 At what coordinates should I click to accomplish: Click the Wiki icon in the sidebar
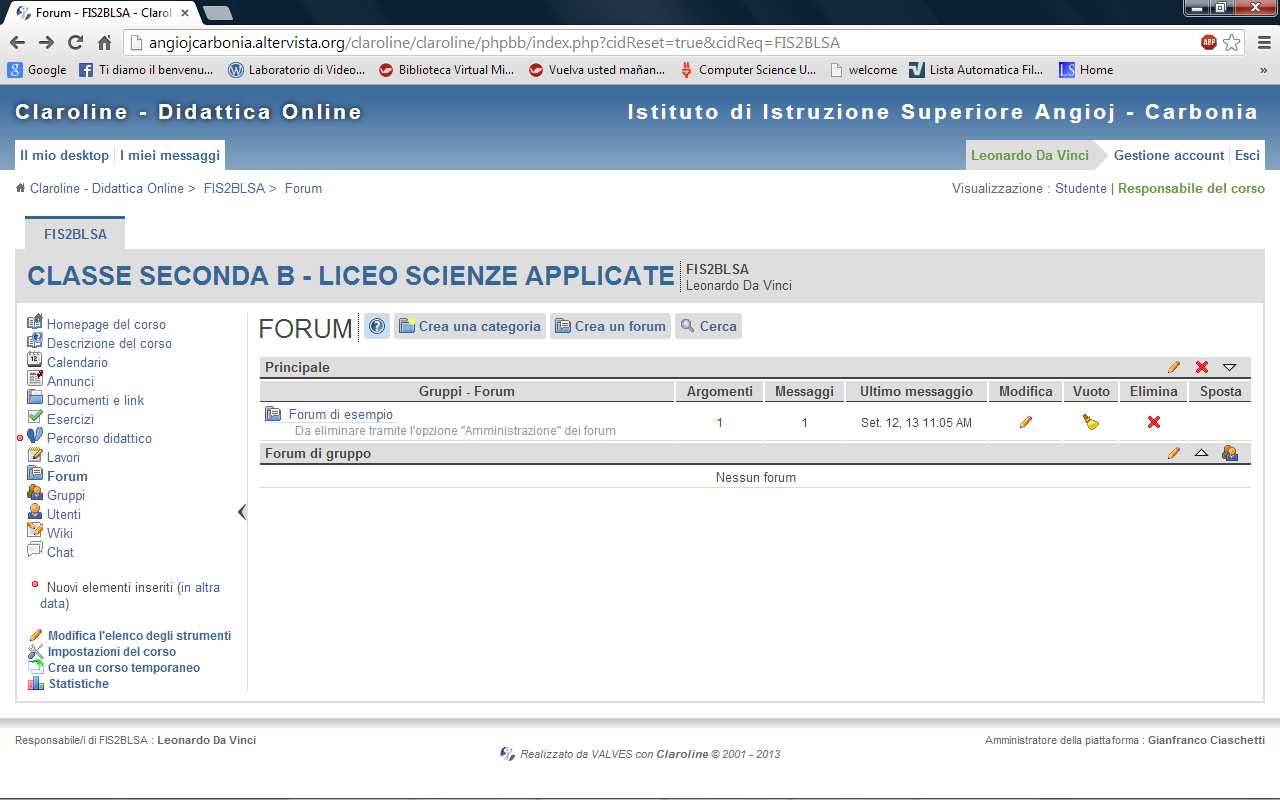[x=35, y=531]
